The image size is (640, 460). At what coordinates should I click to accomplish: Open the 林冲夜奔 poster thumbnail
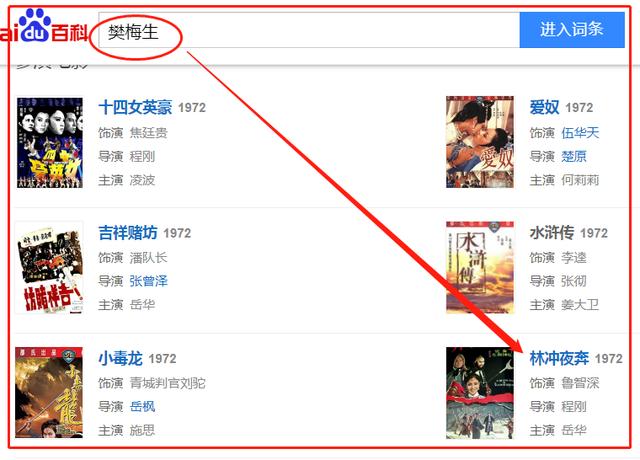point(480,393)
